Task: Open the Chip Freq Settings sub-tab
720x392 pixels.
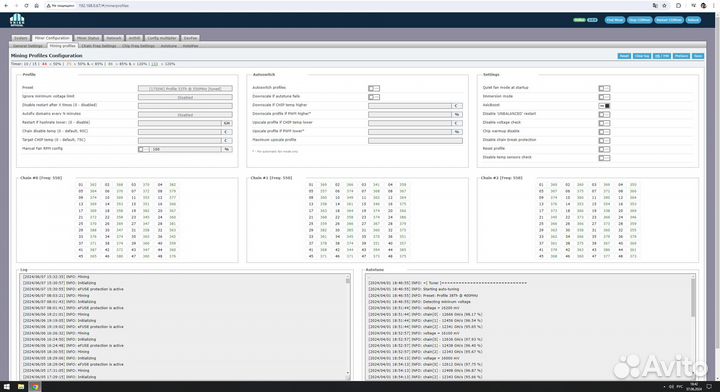Action: (138, 46)
